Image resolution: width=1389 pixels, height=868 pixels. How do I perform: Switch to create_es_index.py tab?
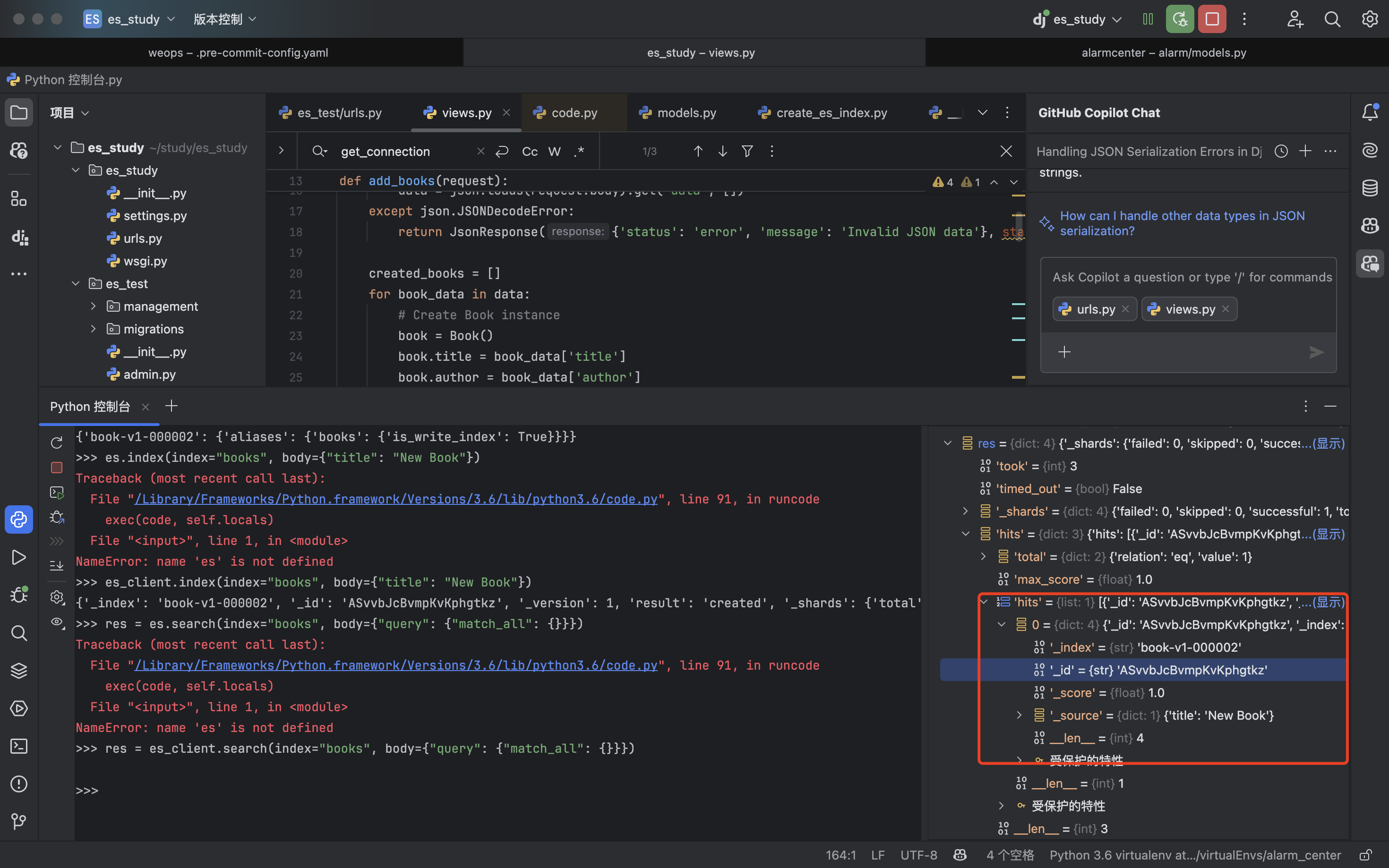(831, 112)
